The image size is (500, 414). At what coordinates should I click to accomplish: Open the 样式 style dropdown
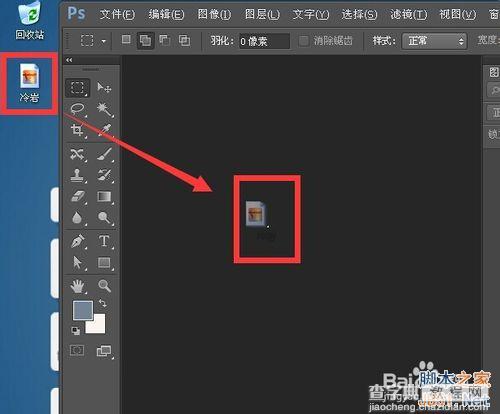point(434,41)
